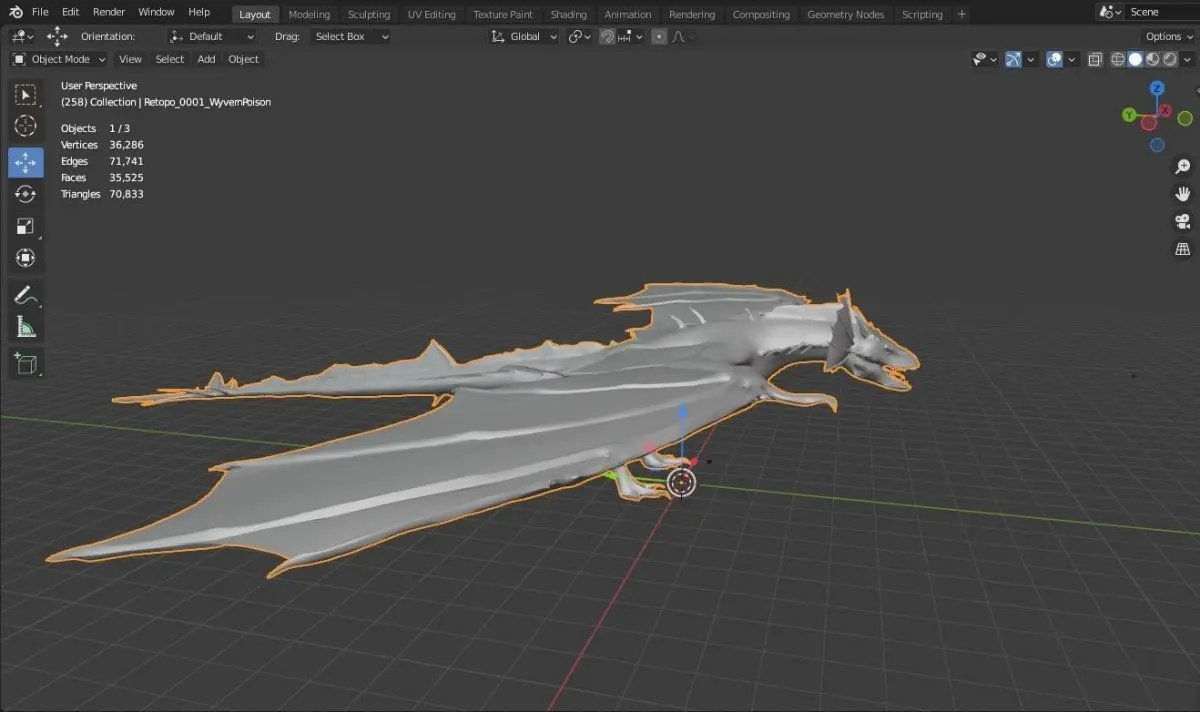
Task: Open the proportional editing falloff dropdown
Action: (684, 36)
